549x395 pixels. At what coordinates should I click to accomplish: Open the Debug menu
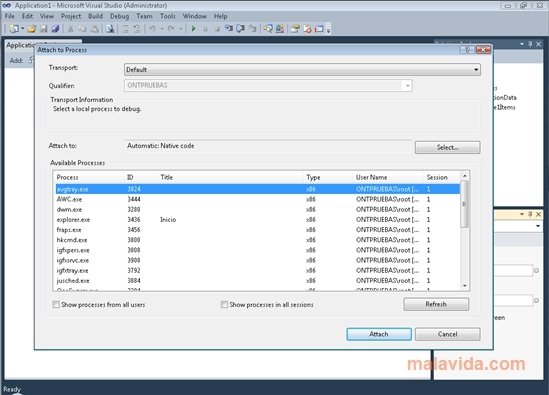[x=119, y=16]
